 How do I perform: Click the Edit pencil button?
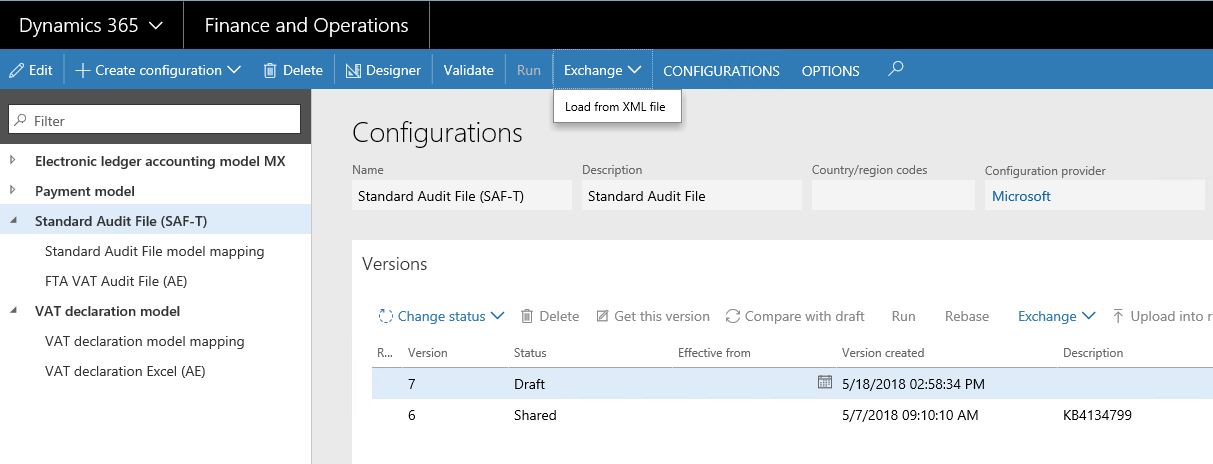(30, 70)
